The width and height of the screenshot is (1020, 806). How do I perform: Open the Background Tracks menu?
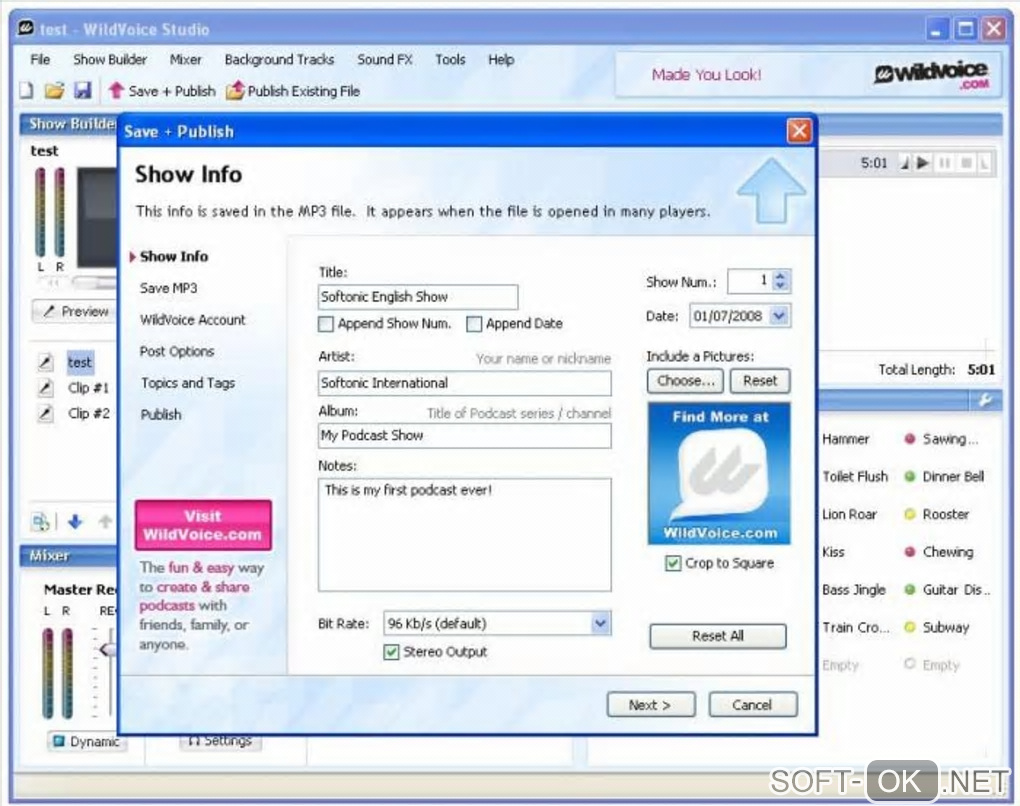tap(279, 59)
